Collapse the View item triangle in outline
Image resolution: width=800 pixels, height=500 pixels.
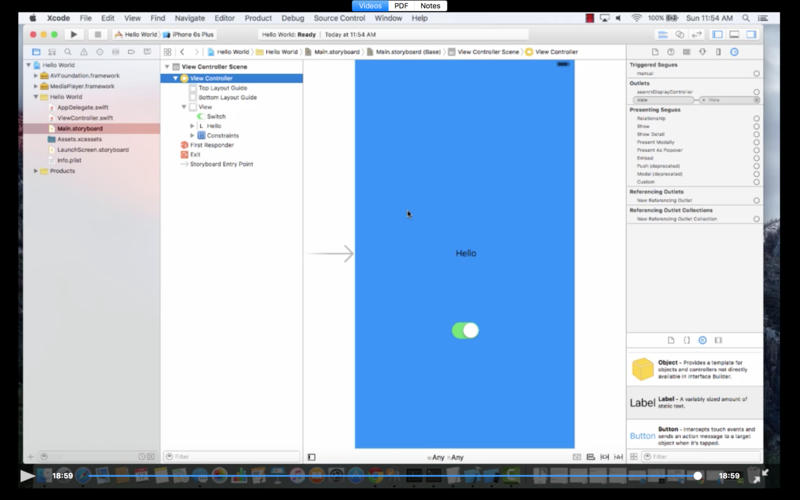(x=184, y=107)
